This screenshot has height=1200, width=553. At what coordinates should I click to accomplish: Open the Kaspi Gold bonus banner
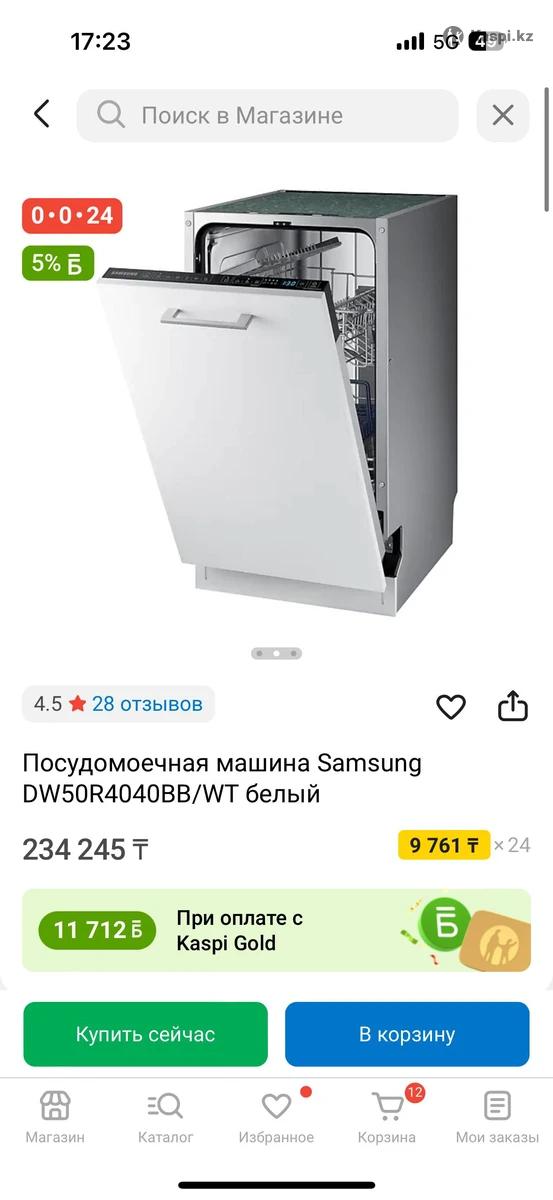tap(276, 930)
